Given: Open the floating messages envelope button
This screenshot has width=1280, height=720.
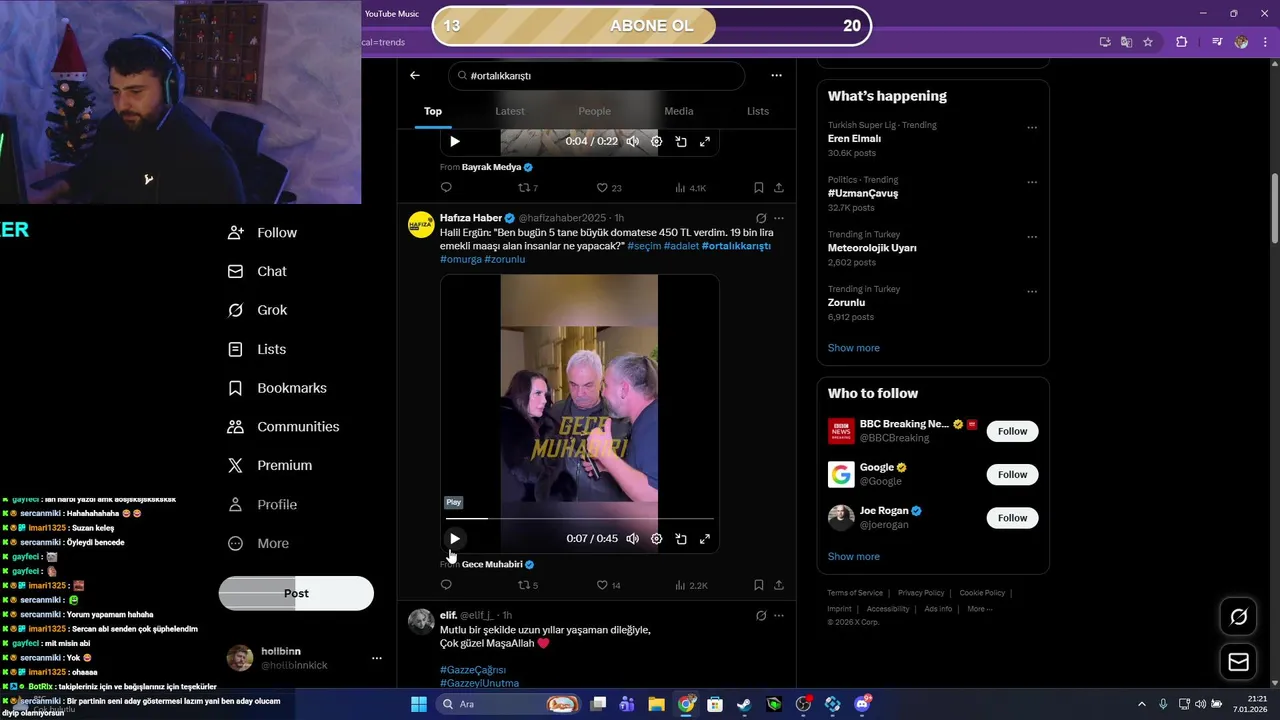Looking at the screenshot, I should tap(1238, 662).
